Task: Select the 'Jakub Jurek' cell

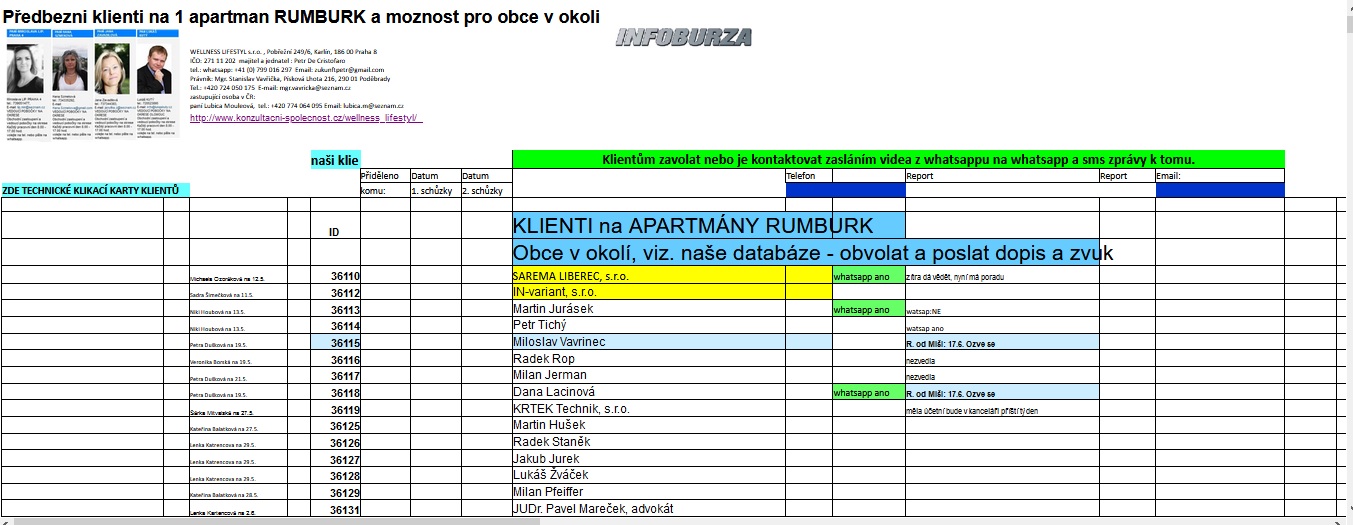Action: click(x=649, y=459)
